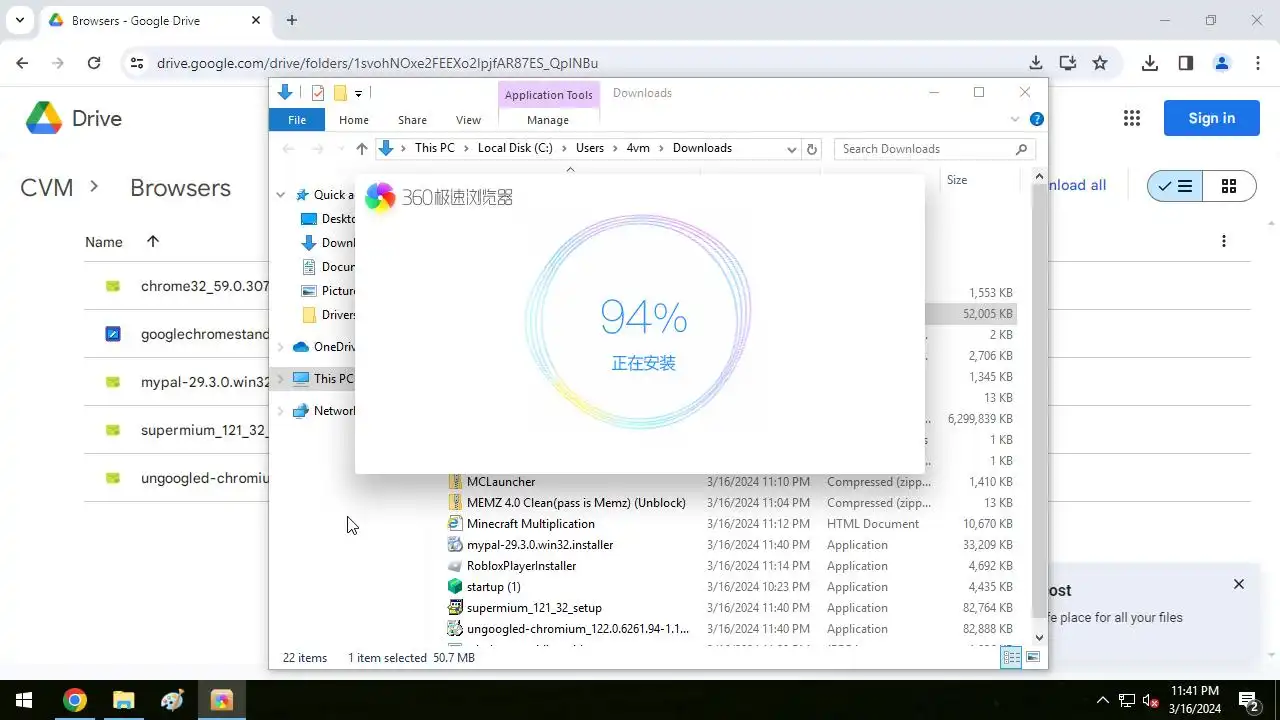Screen dimensions: 1280x720
Task: Open recent locations dropdown in Explorer
Action: point(340,149)
